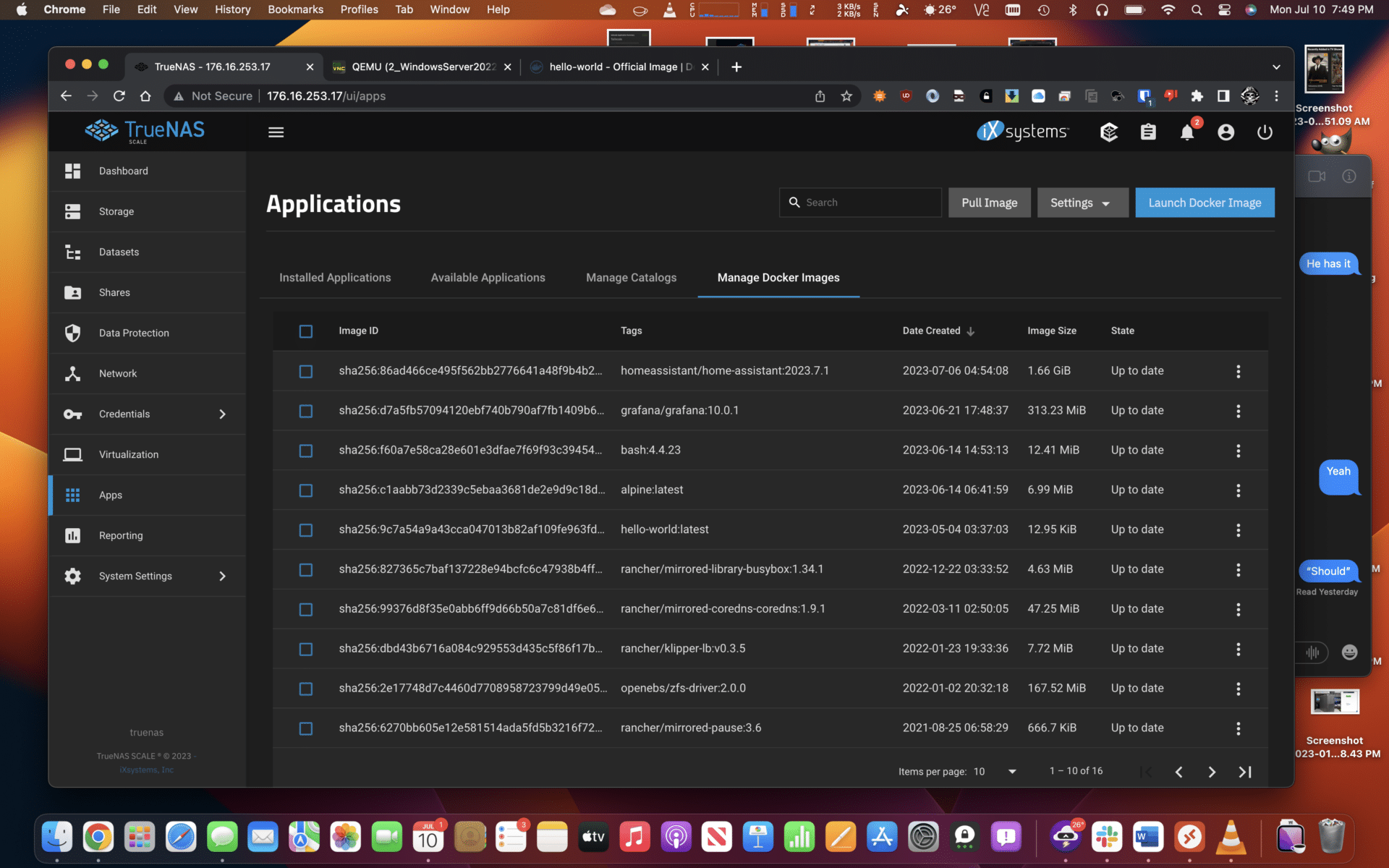Open a new Chrome tab
This screenshot has width=1389, height=868.
pos(736,67)
